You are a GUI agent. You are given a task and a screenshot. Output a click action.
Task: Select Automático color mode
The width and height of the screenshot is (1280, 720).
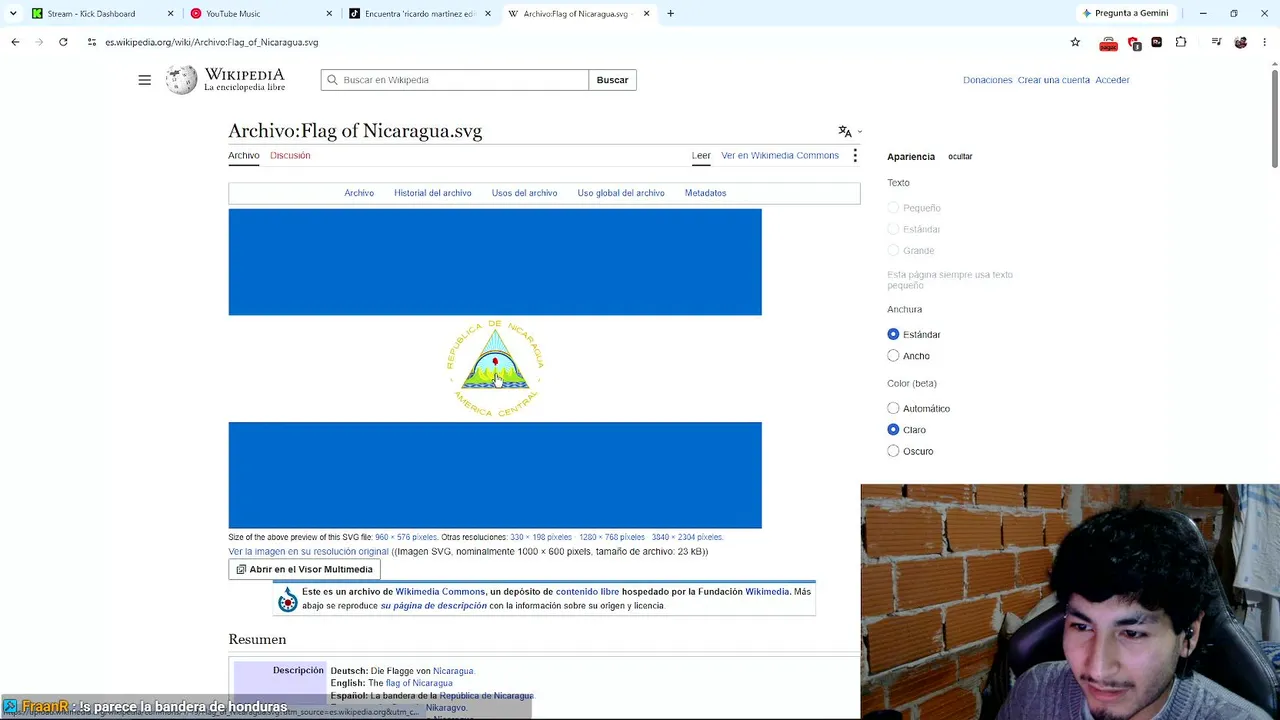click(893, 408)
